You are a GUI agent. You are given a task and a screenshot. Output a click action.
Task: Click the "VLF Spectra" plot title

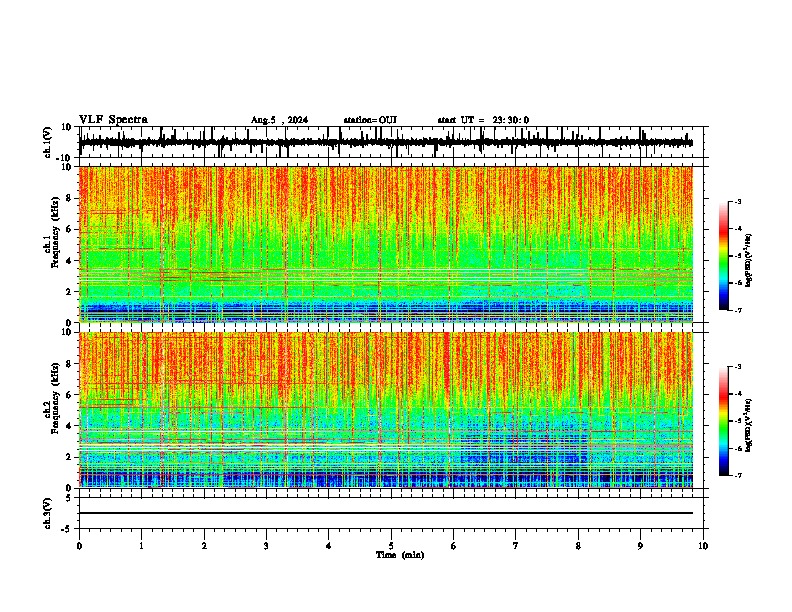[x=113, y=119]
